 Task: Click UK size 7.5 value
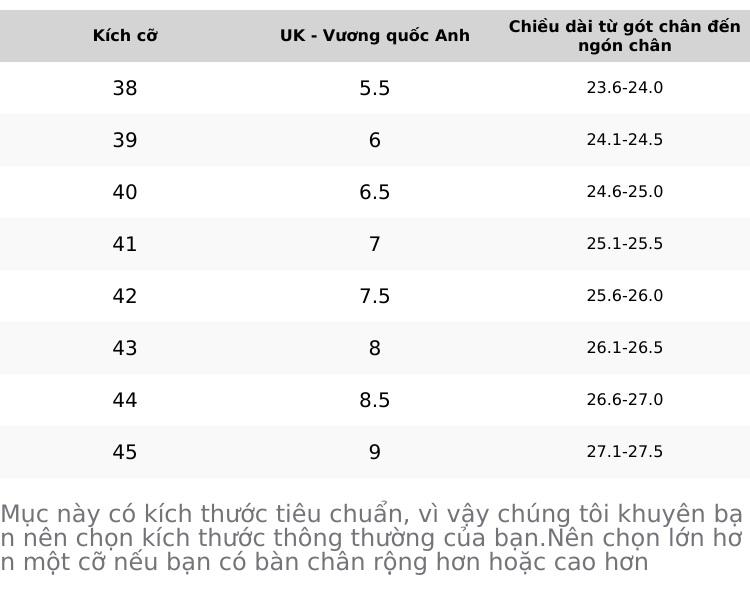click(x=375, y=296)
